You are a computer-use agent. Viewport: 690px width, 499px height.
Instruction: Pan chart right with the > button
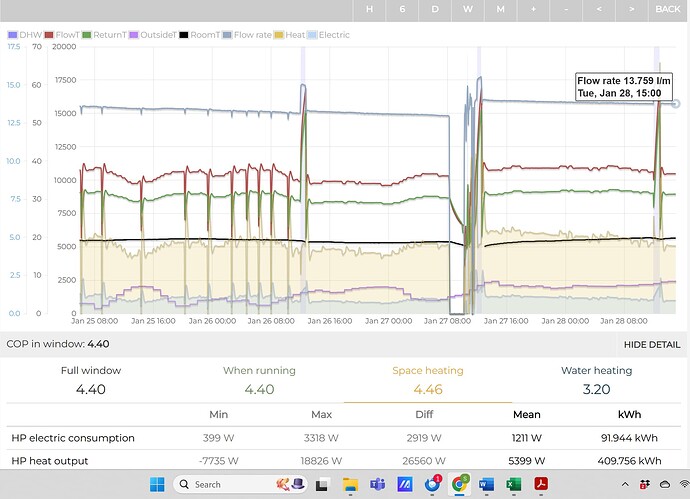pos(631,10)
